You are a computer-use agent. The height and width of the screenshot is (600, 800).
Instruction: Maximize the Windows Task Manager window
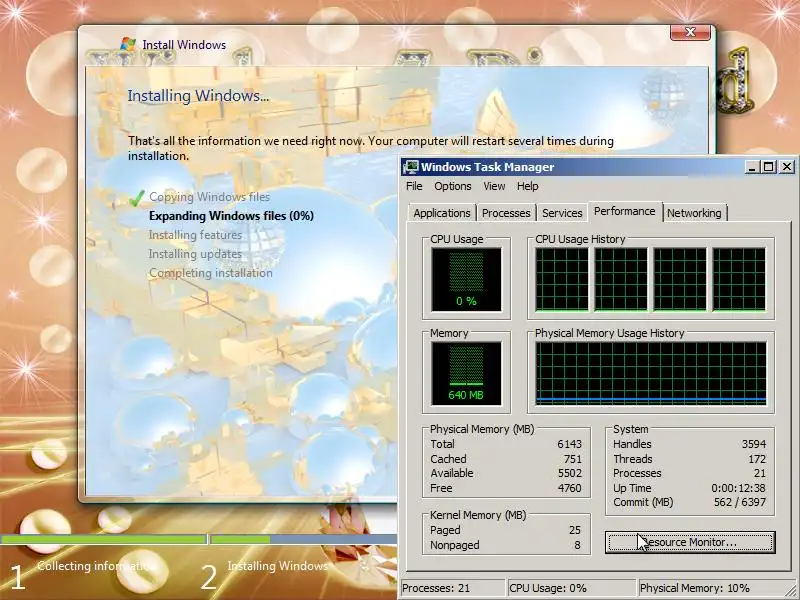tap(768, 167)
